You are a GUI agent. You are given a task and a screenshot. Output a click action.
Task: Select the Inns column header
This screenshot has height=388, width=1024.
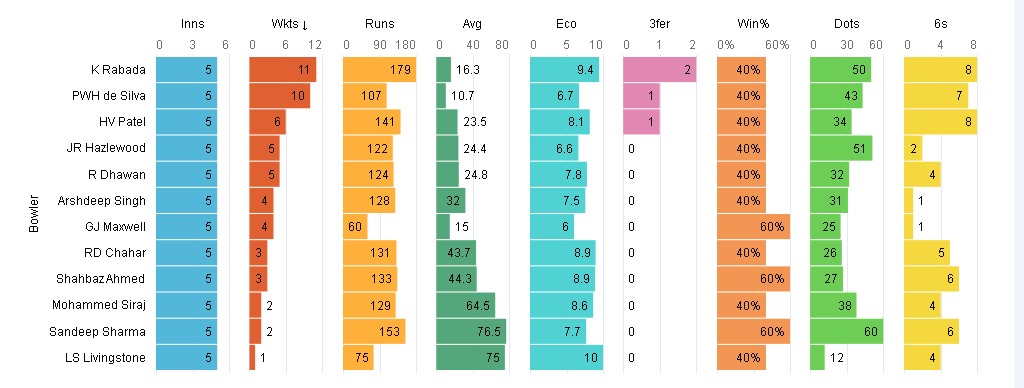(x=193, y=24)
